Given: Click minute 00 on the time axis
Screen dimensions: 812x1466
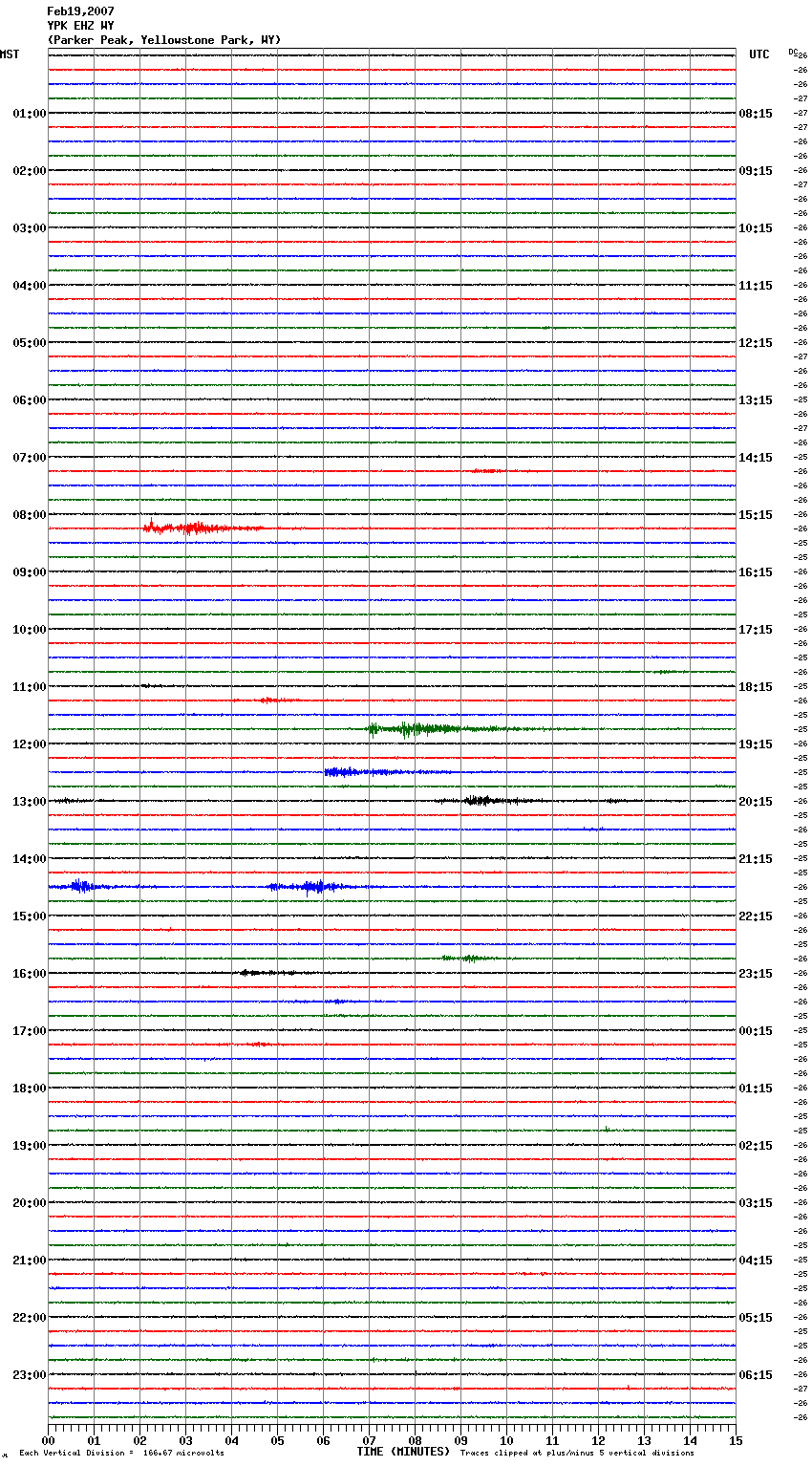Looking at the screenshot, I should click(x=49, y=1440).
